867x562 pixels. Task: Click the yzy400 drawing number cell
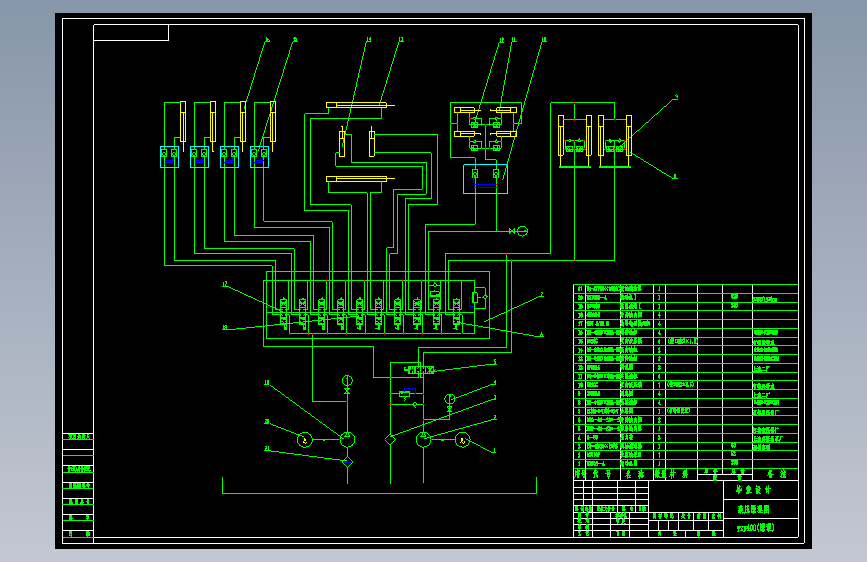click(761, 528)
